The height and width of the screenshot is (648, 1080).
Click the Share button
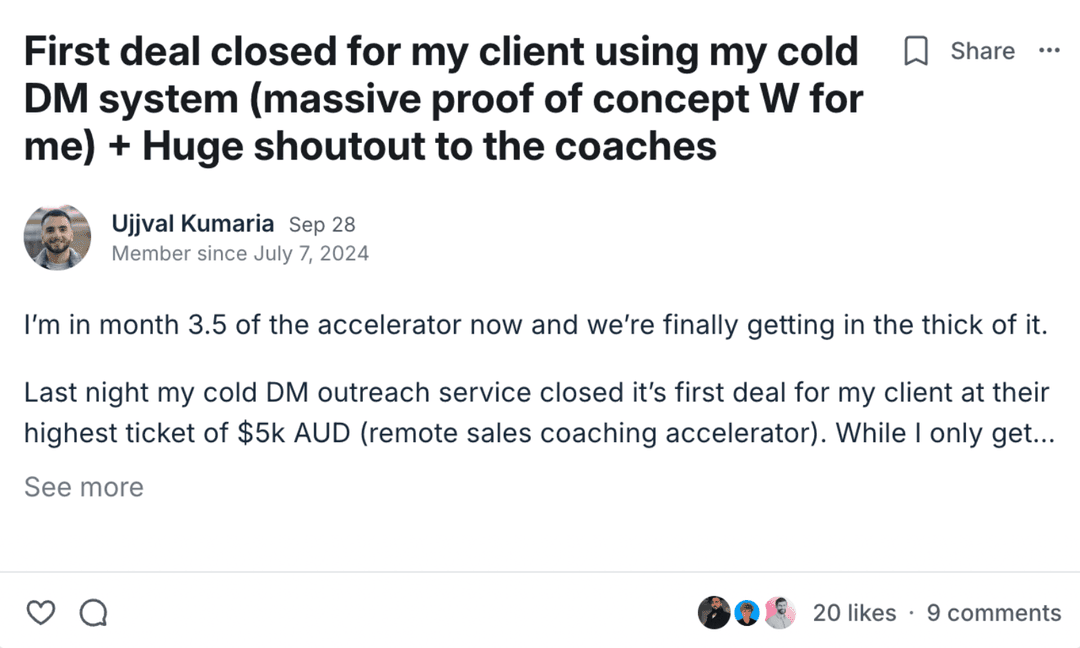pos(982,51)
